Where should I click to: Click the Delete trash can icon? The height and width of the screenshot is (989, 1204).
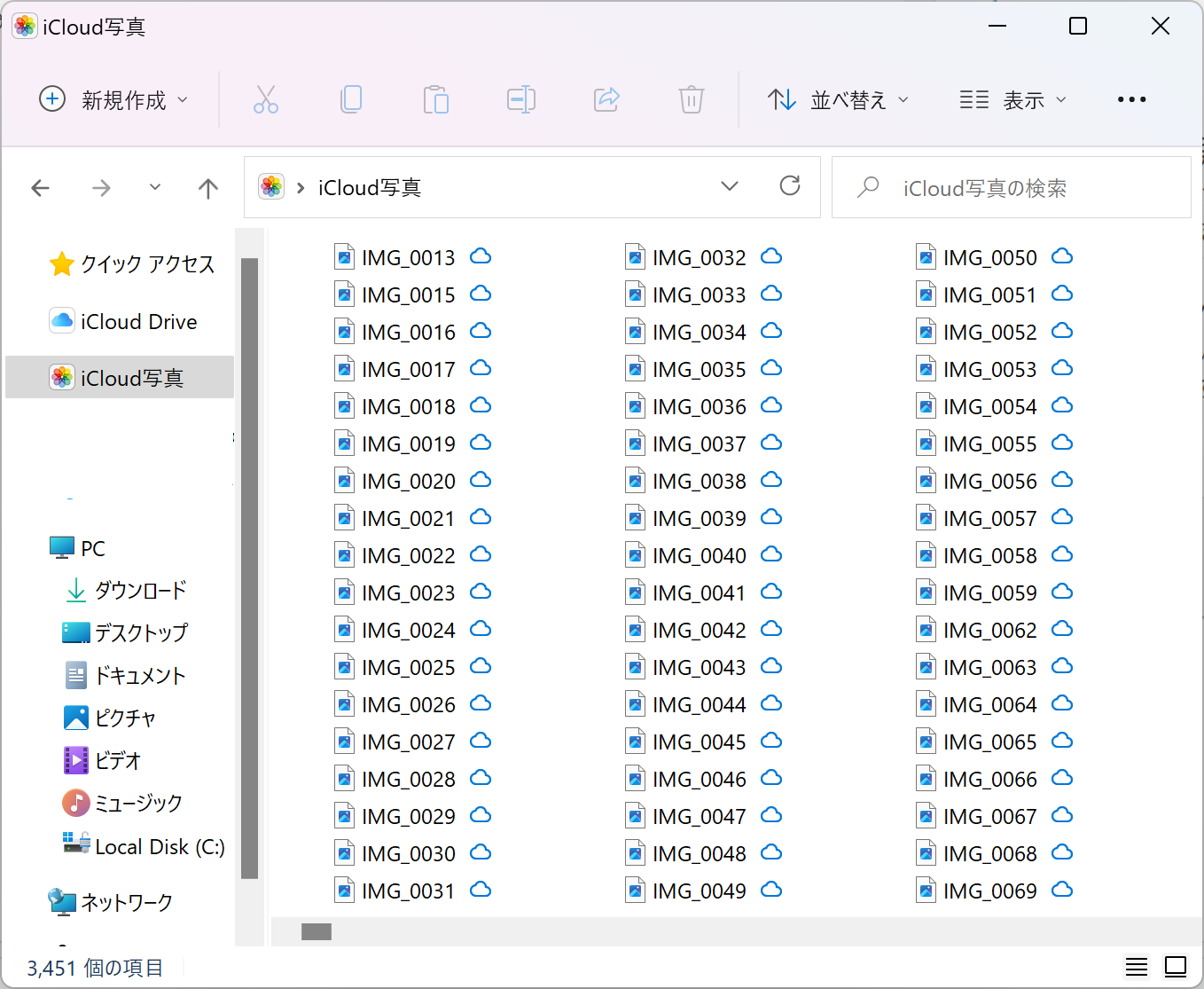tap(692, 99)
